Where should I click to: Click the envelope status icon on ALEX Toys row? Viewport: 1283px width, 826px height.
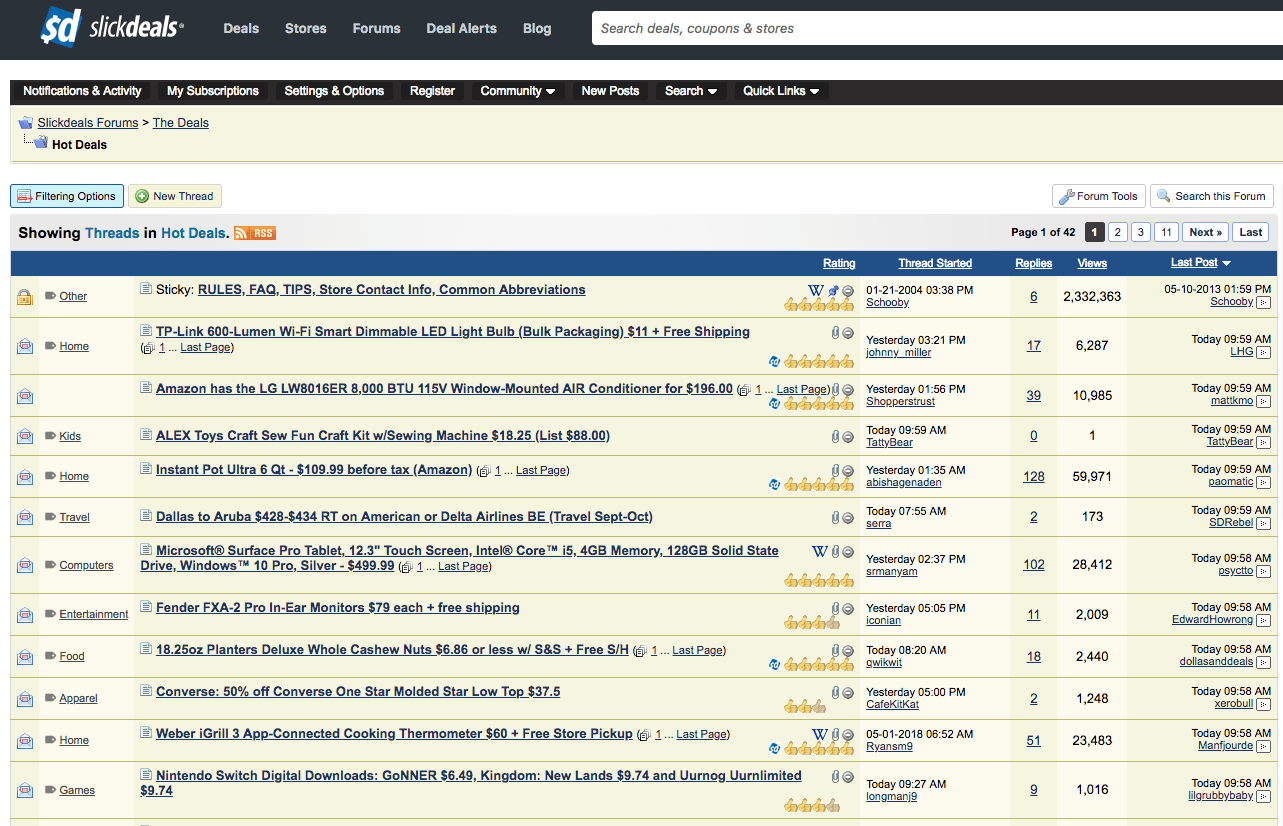[24, 437]
